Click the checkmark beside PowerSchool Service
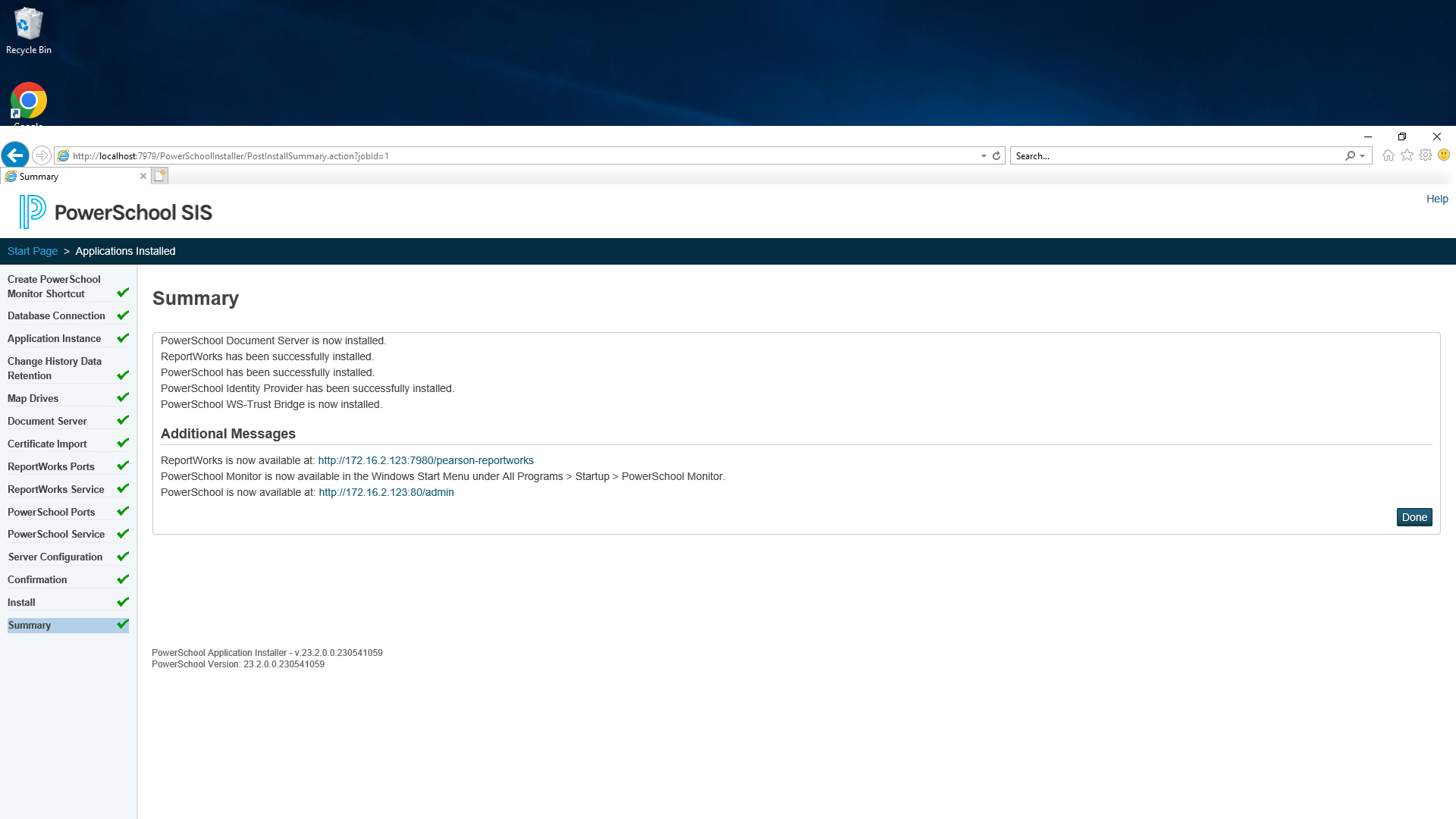 coord(123,533)
